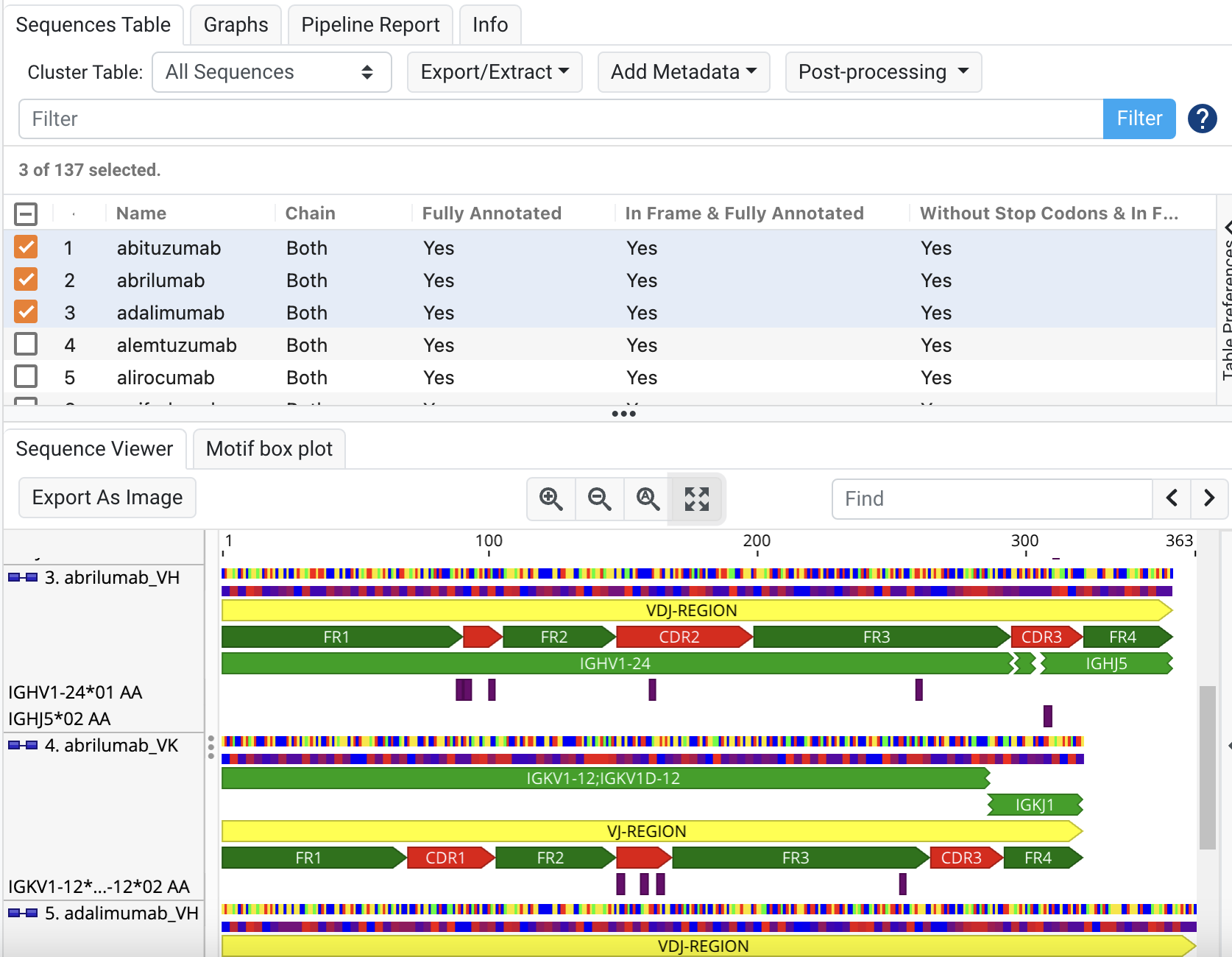Go to next Find match arrow

coord(1209,498)
